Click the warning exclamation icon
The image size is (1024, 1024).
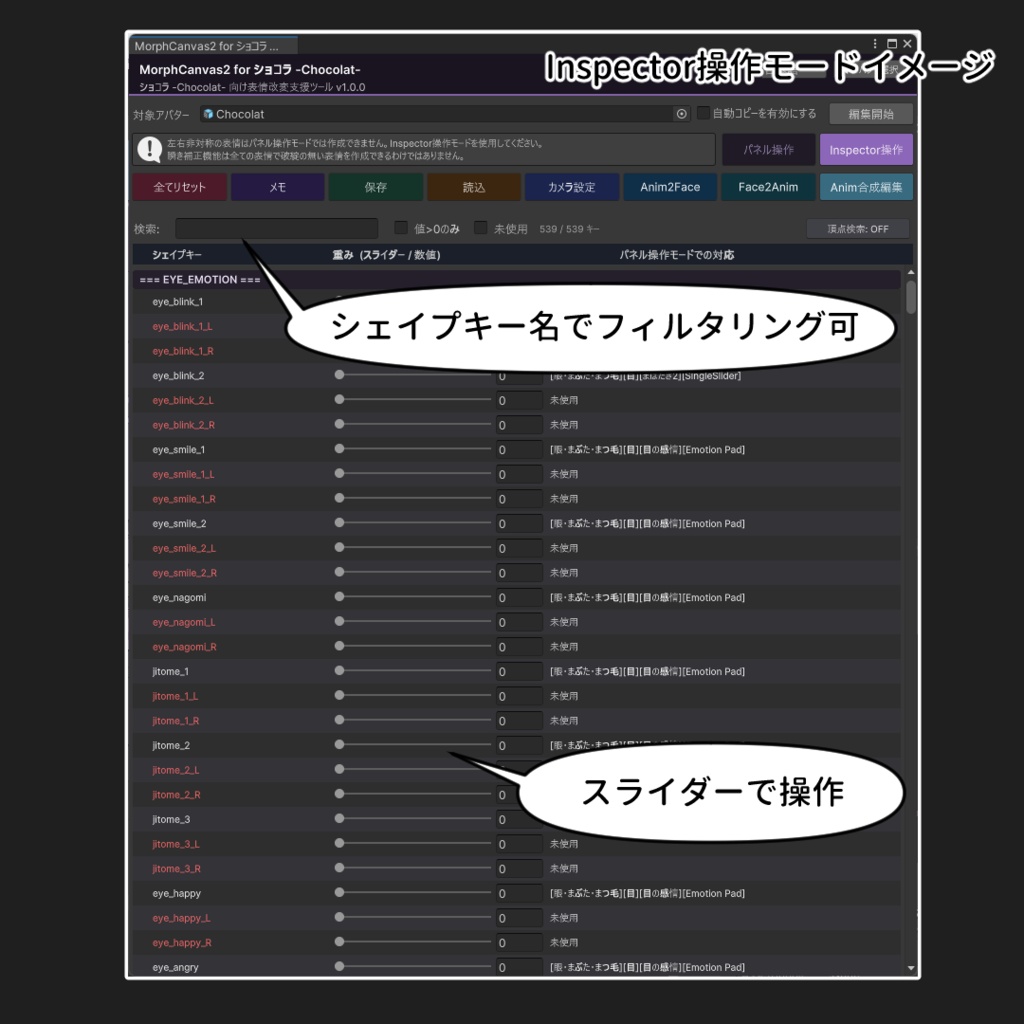pyautogui.click(x=150, y=149)
